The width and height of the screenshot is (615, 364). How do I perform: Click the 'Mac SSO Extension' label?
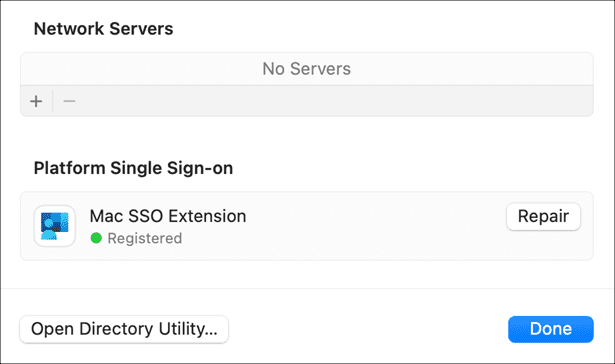pyautogui.click(x=168, y=216)
